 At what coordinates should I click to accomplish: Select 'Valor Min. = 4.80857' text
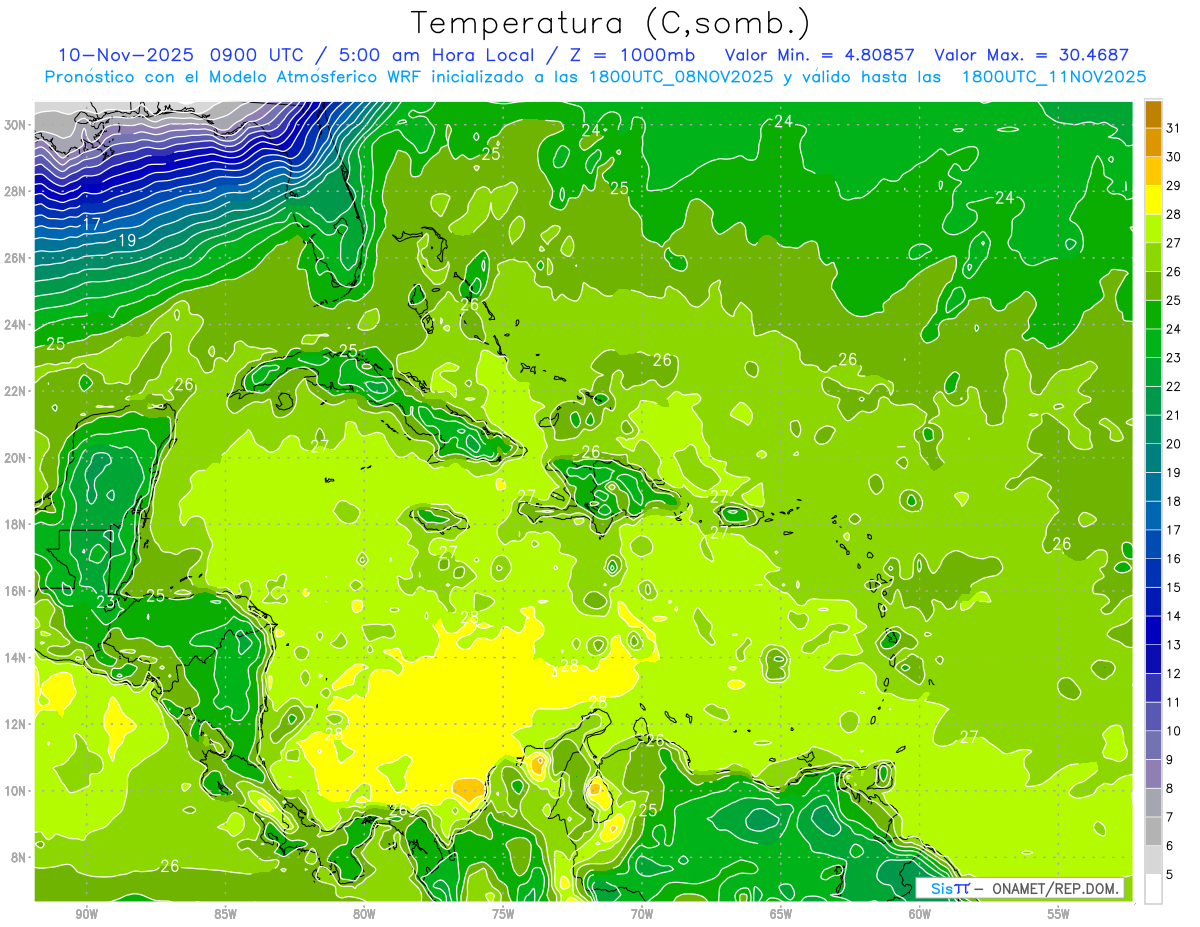point(819,55)
